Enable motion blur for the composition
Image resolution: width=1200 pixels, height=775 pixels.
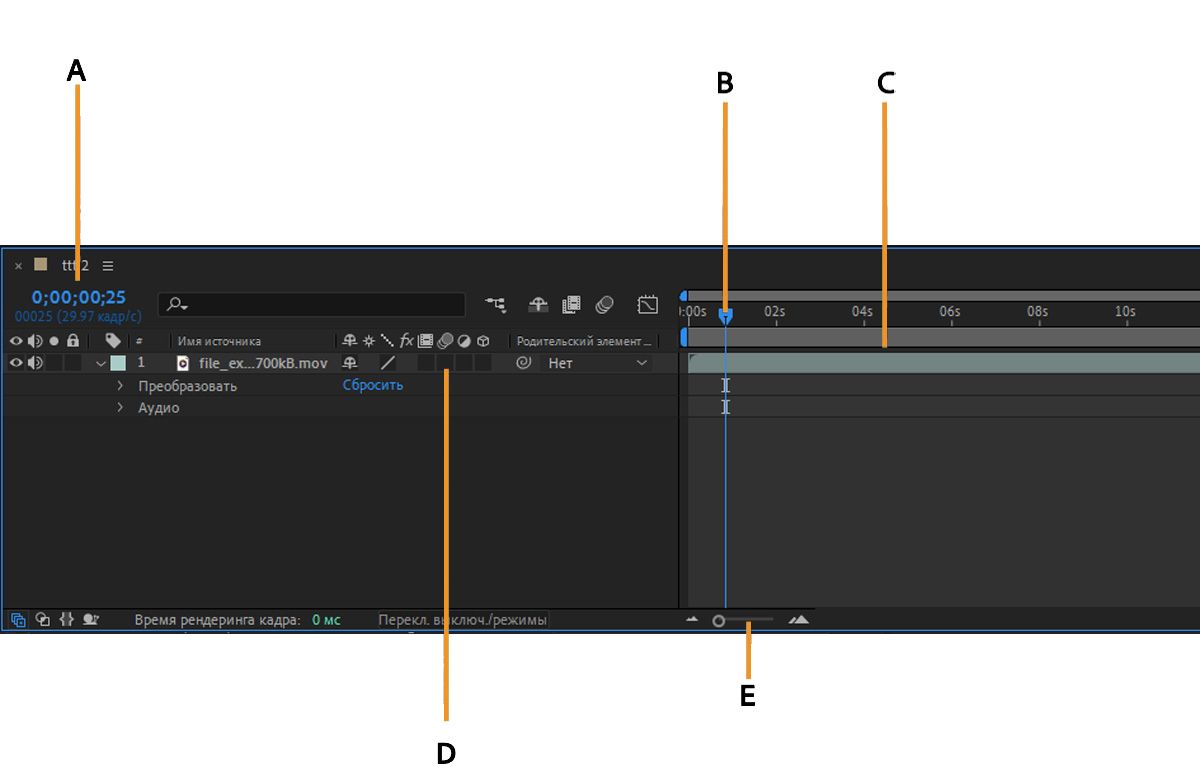tap(604, 304)
